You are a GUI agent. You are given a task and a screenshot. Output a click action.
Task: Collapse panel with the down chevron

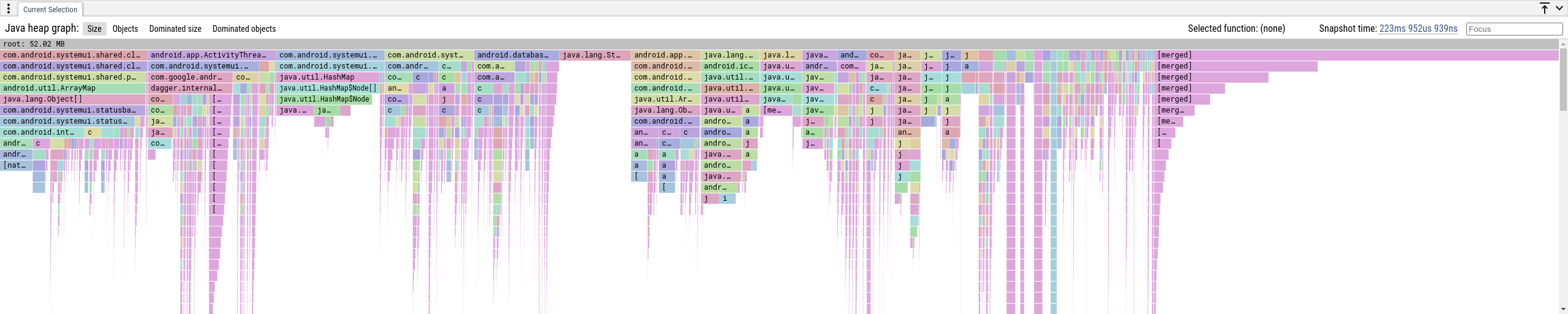pyautogui.click(x=1559, y=9)
